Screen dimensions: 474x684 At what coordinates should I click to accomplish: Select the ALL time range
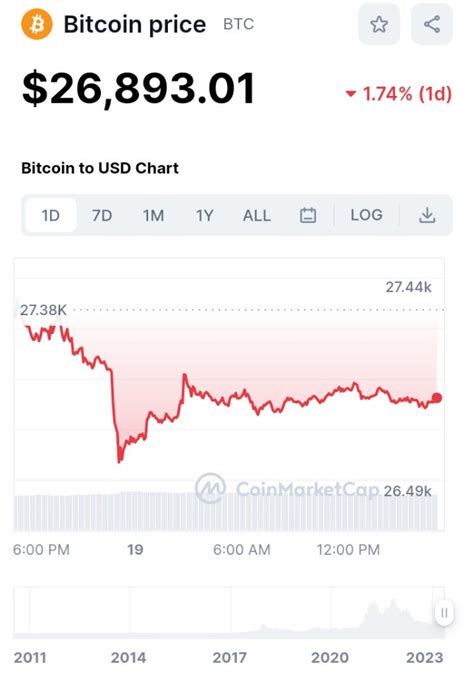[x=257, y=215]
